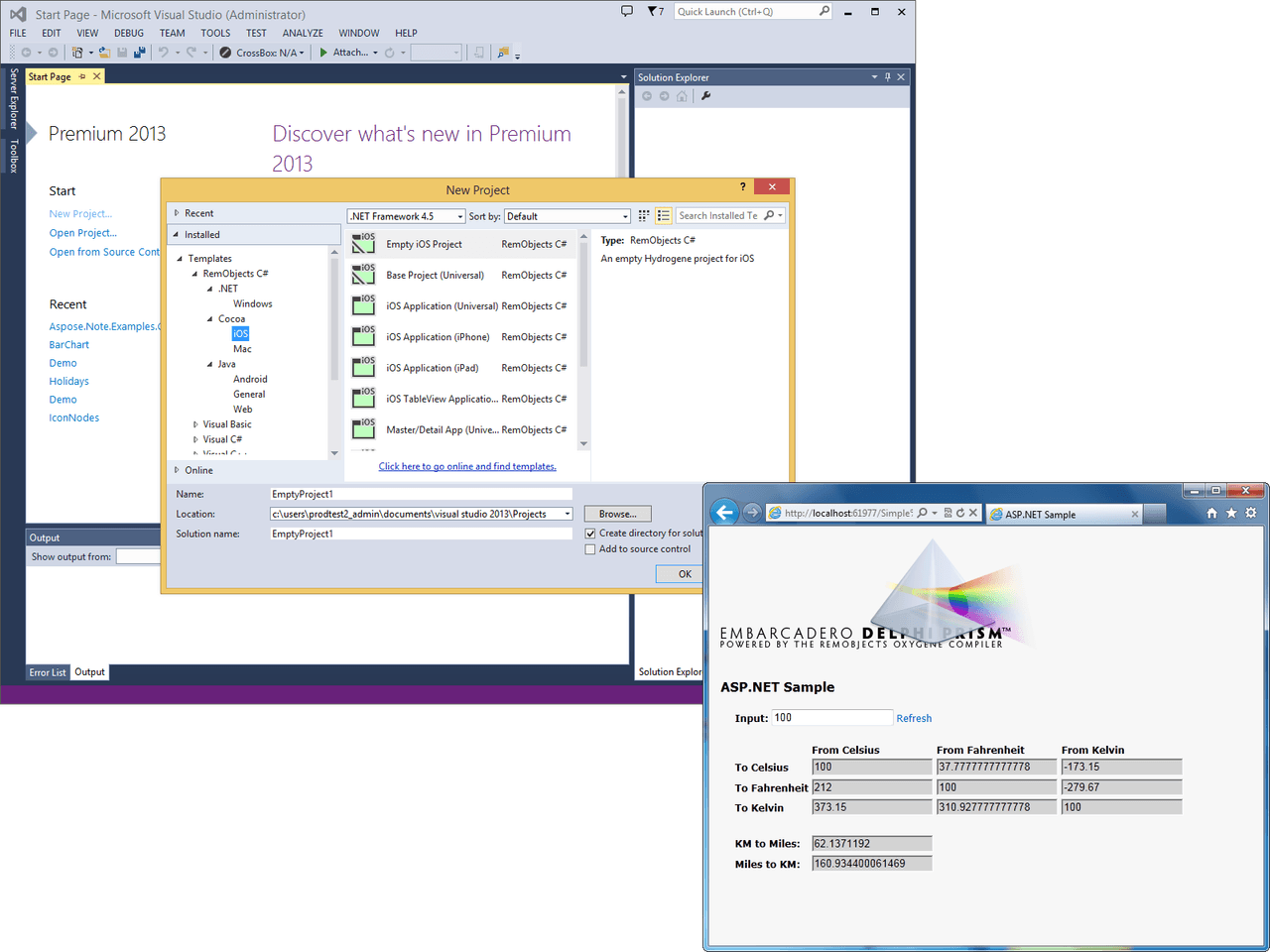Click the pin icon on Start Page tab
Viewport: 1270px width, 952px height.
[82, 76]
